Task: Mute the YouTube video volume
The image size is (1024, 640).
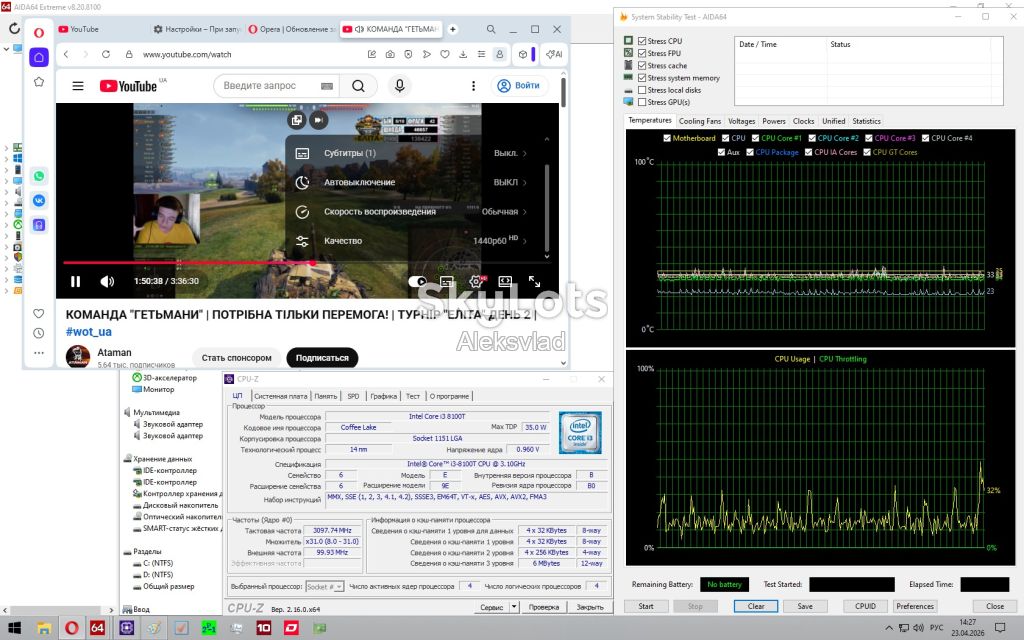Action: [x=107, y=281]
